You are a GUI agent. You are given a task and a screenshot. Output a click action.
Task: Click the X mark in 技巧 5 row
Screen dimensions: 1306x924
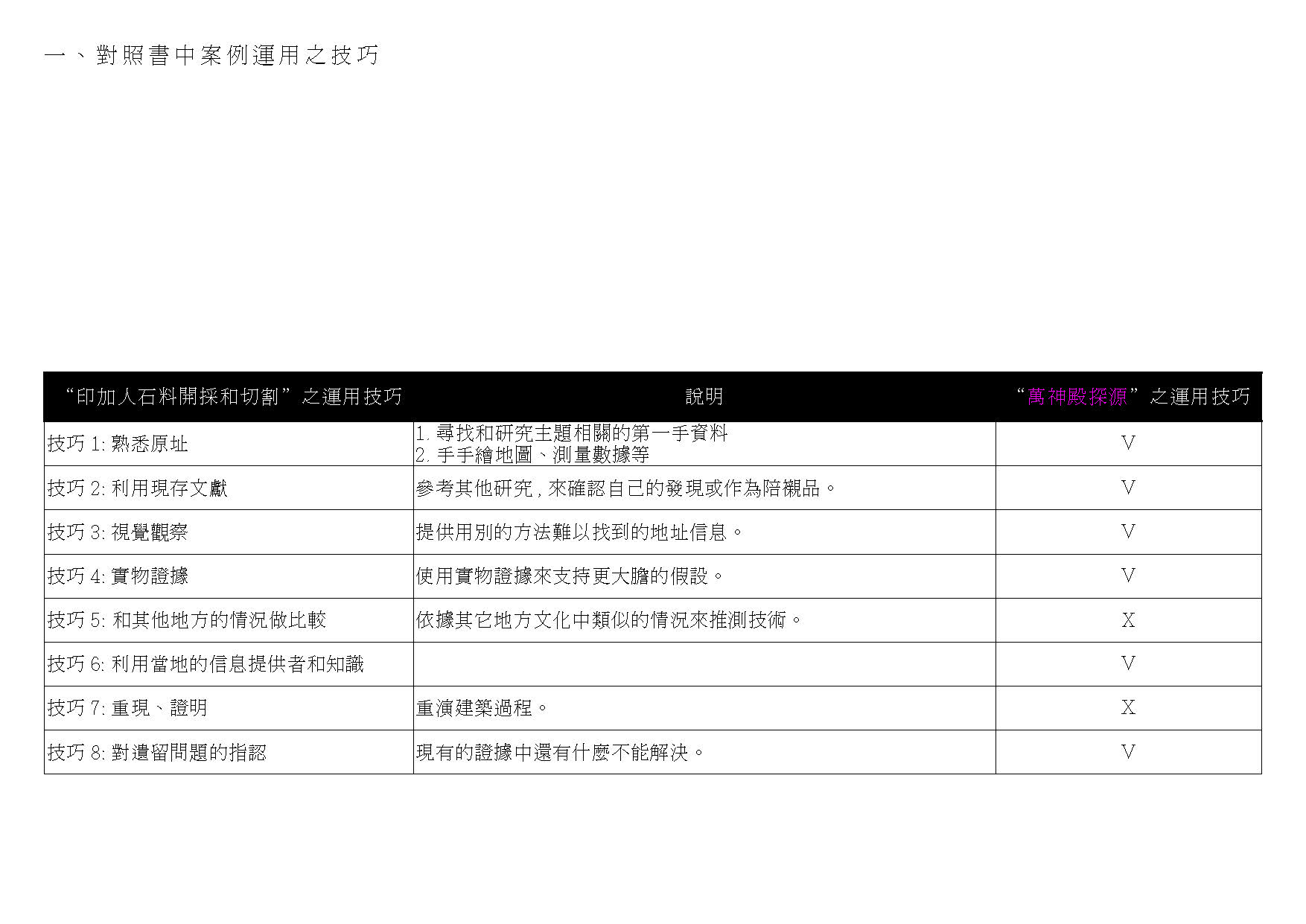1128,620
